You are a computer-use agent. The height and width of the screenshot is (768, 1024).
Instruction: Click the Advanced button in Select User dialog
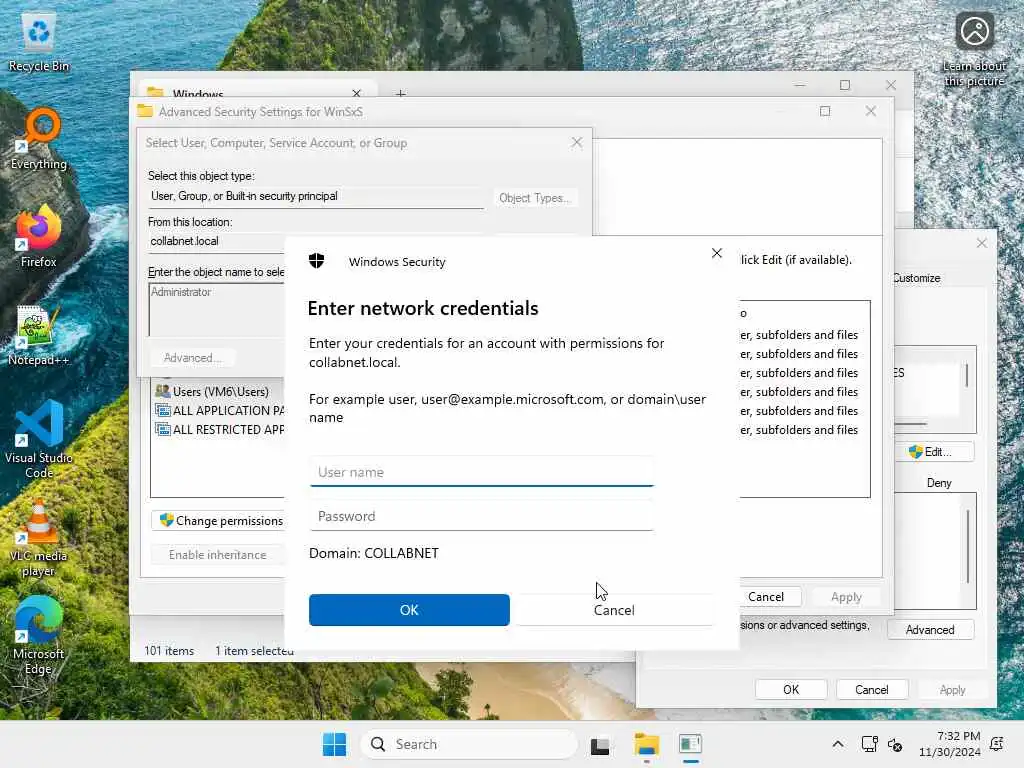pos(192,358)
